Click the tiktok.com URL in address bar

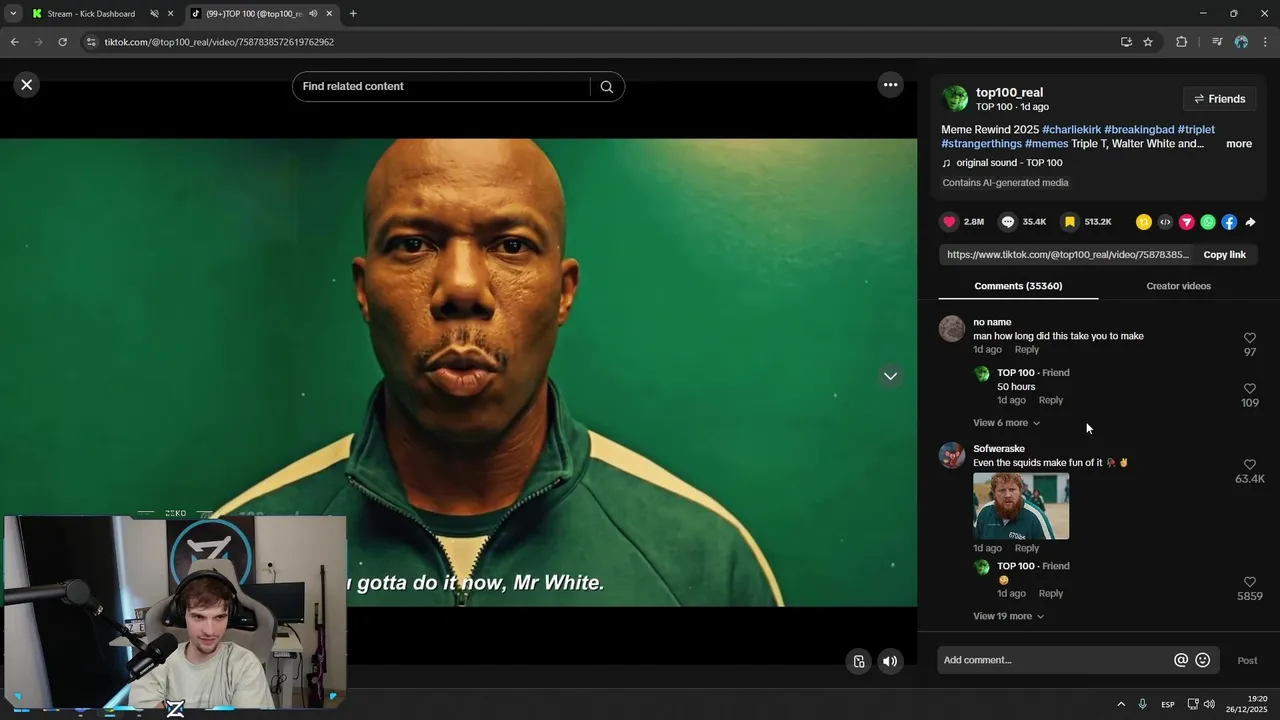219,42
